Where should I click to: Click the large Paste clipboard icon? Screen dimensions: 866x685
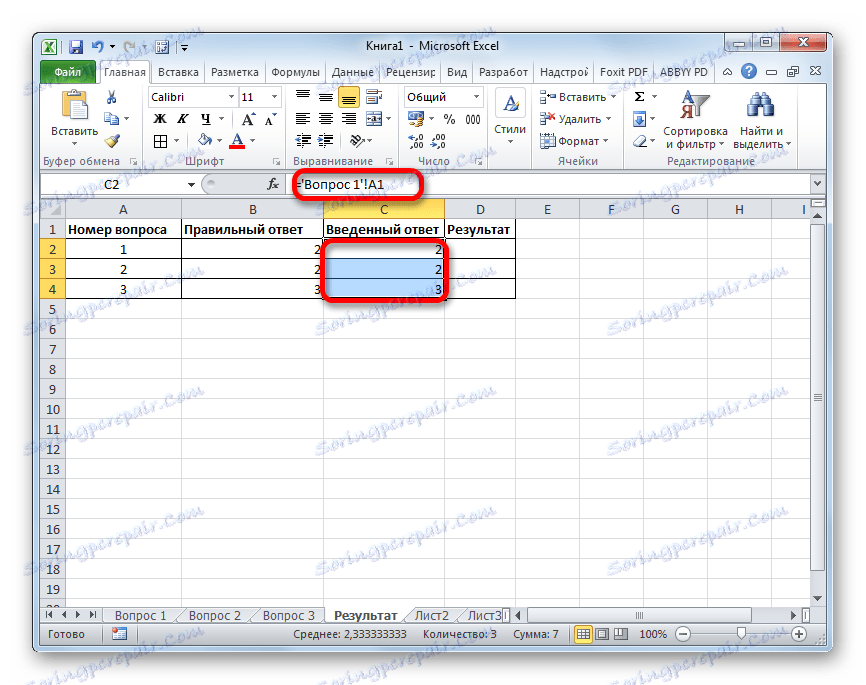pyautogui.click(x=75, y=105)
